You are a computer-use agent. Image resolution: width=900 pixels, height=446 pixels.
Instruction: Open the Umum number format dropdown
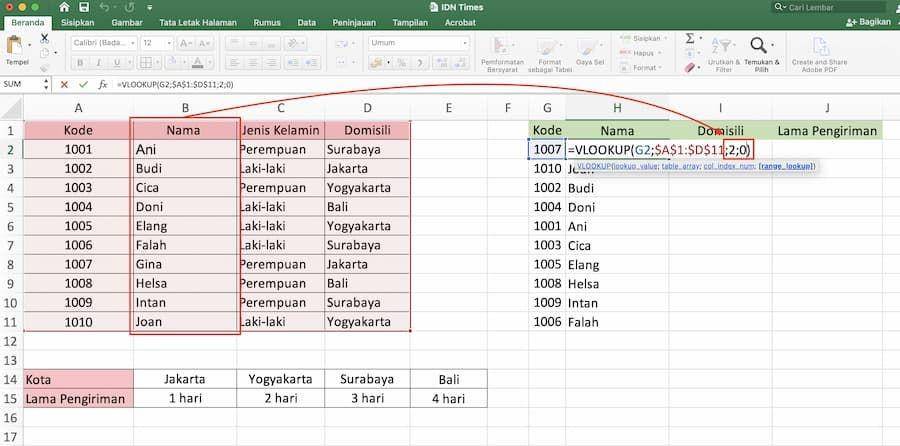click(x=419, y=43)
